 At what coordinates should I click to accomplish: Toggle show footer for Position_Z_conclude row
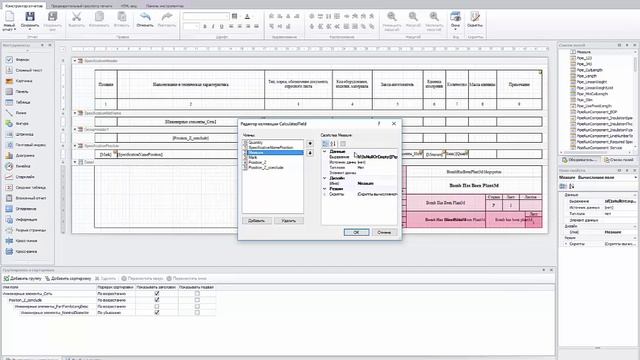[197, 300]
